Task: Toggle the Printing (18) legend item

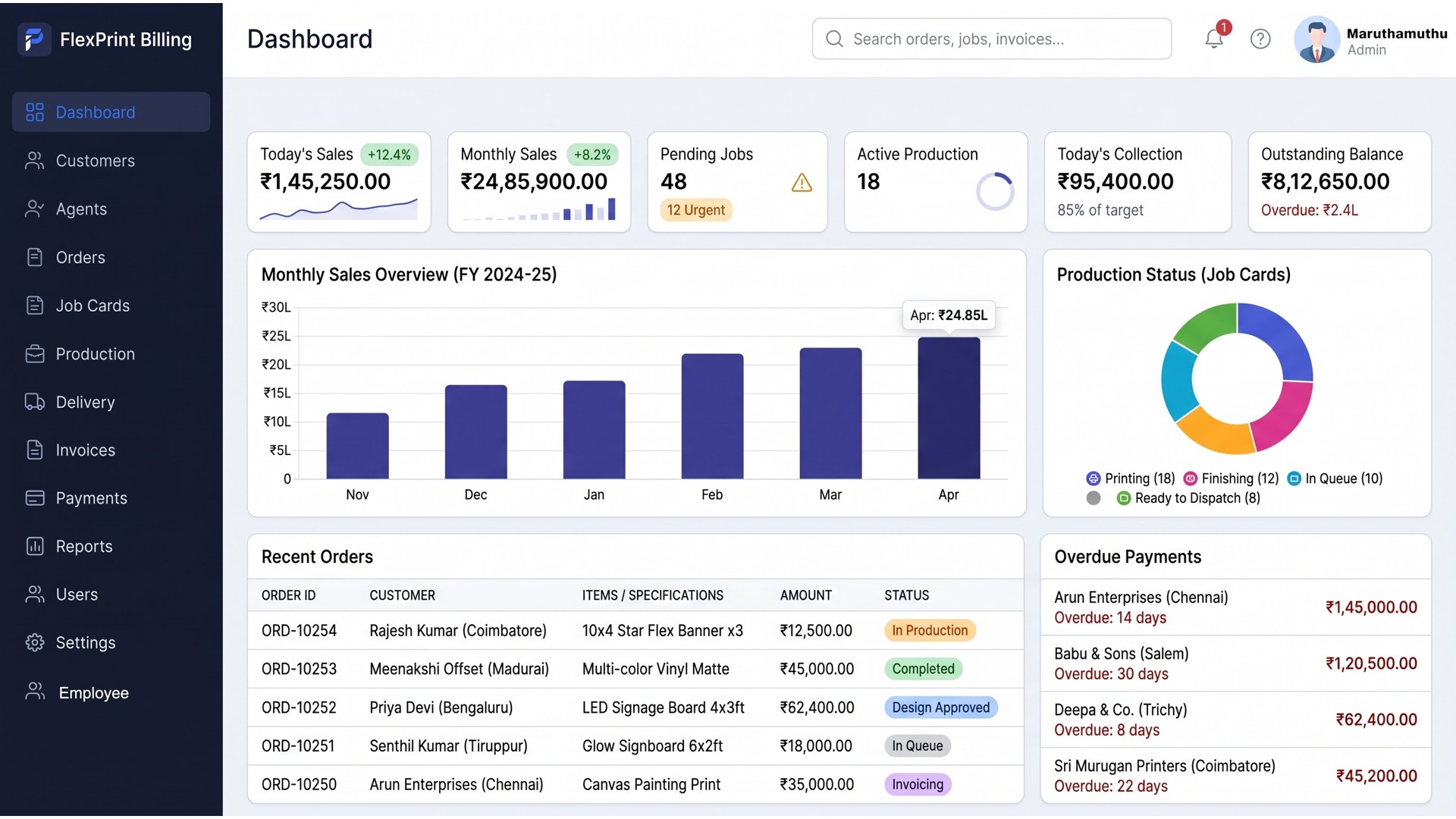Action: click(x=1131, y=479)
